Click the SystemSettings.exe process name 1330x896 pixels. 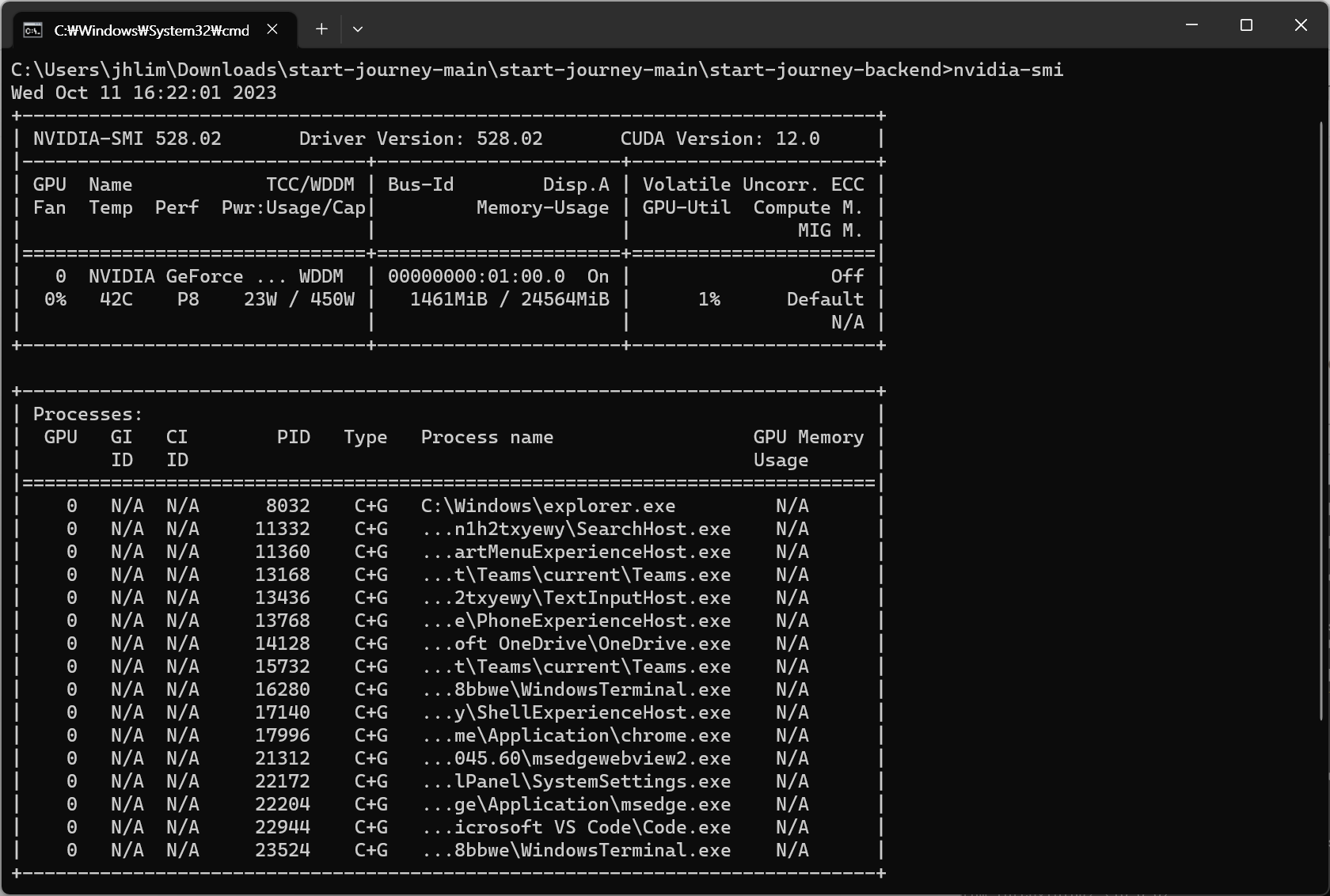[576, 781]
